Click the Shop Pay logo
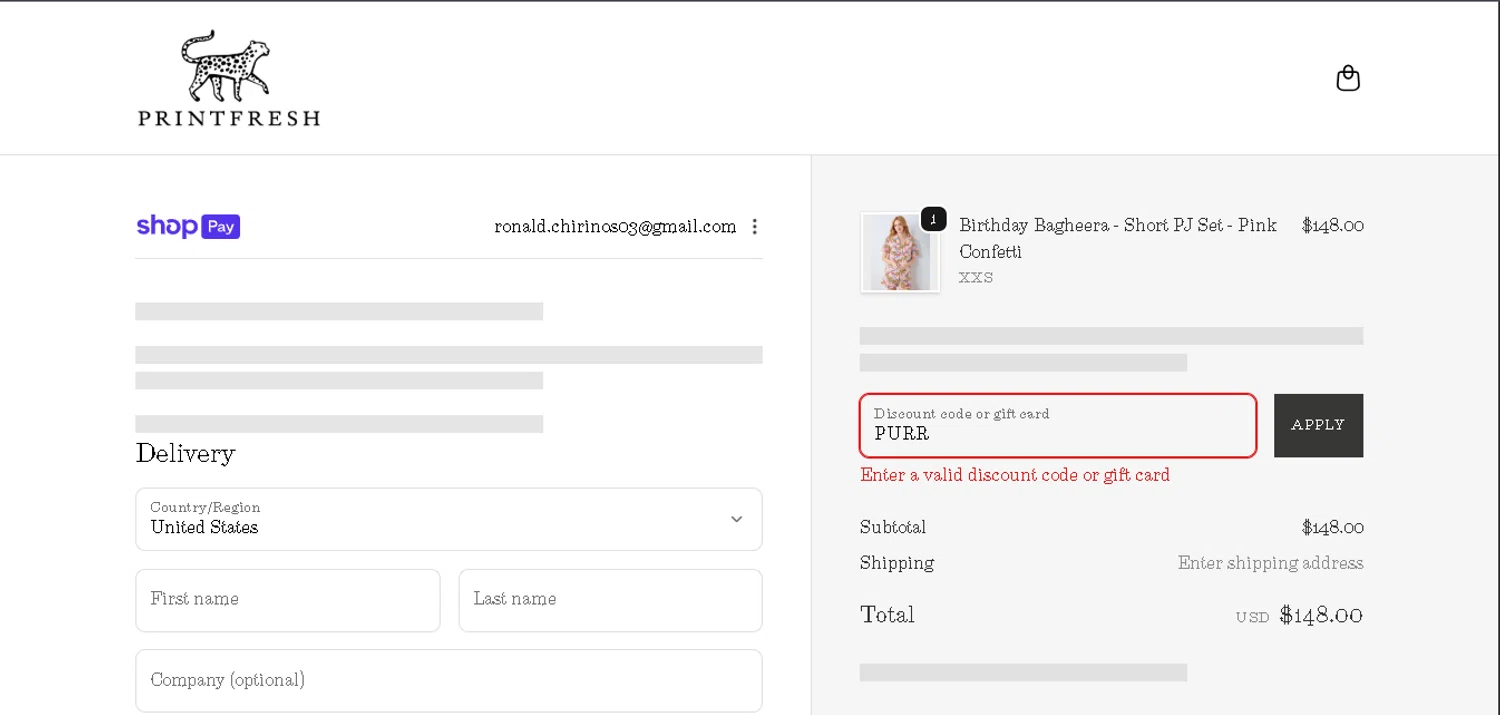This screenshot has width=1500, height=715. point(188,226)
